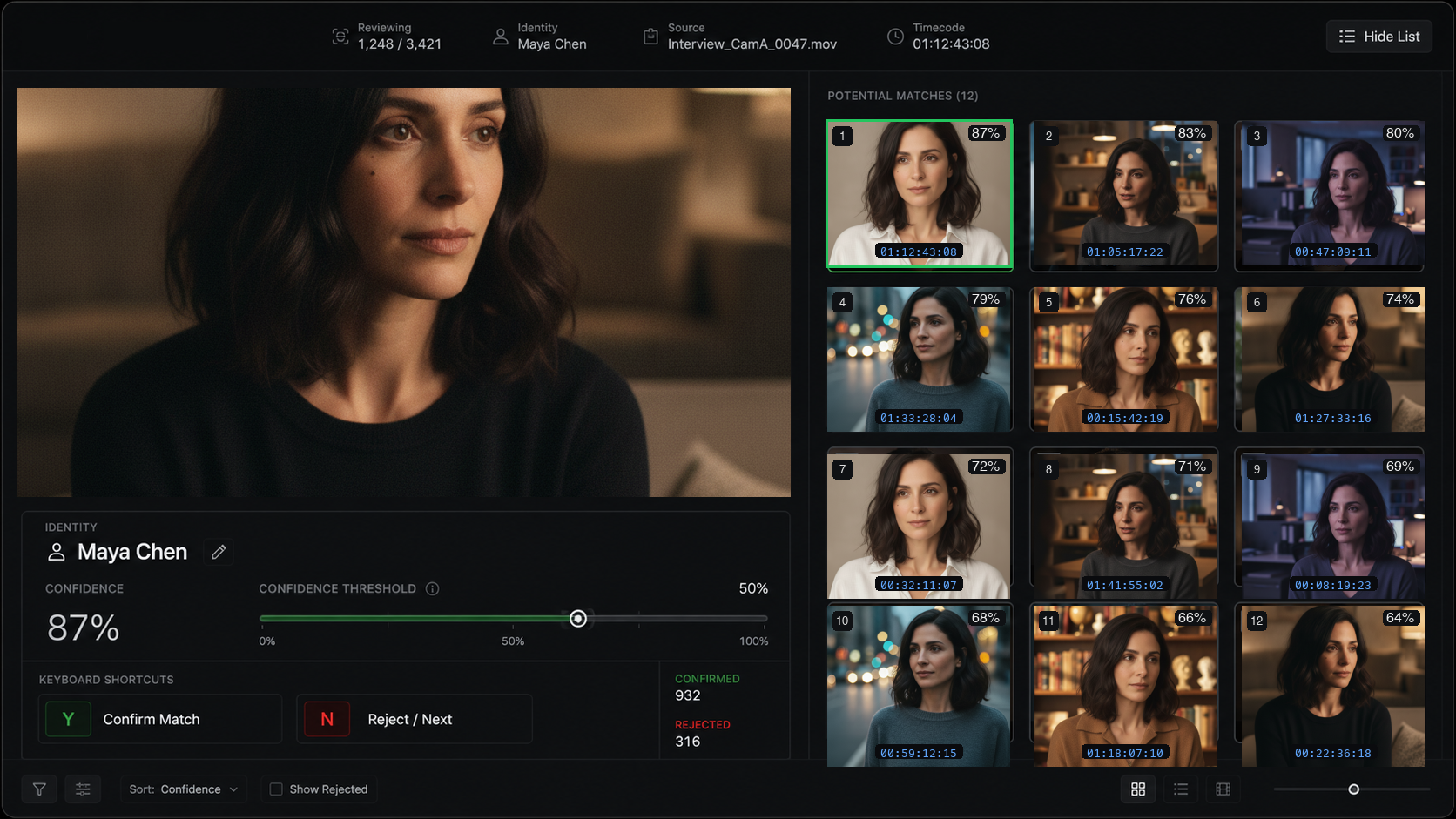This screenshot has height=819, width=1456.
Task: Click the filter funnel icon
Action: 39,789
